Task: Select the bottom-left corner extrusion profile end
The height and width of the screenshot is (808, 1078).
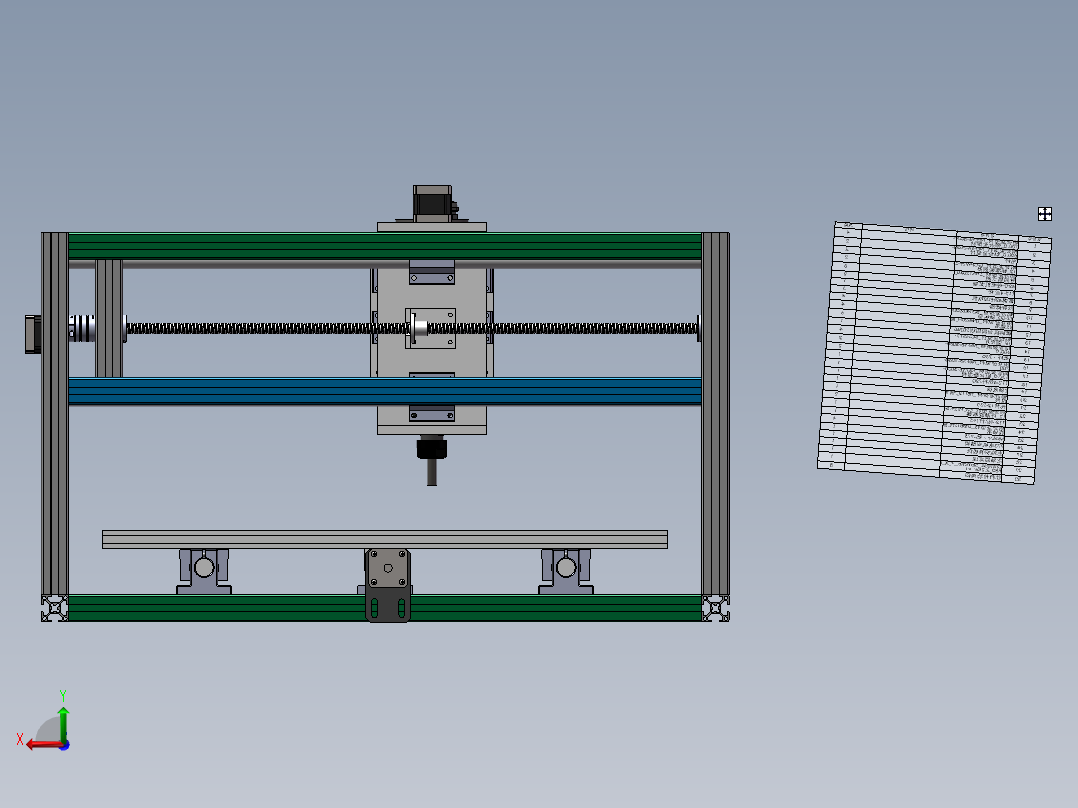Action: pyautogui.click(x=54, y=609)
